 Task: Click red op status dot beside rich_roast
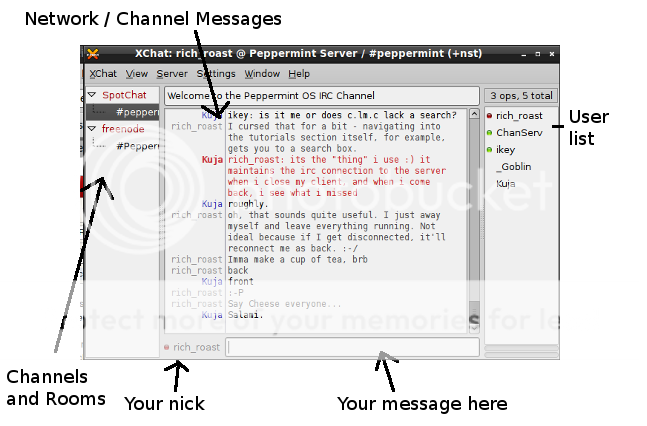coord(489,116)
